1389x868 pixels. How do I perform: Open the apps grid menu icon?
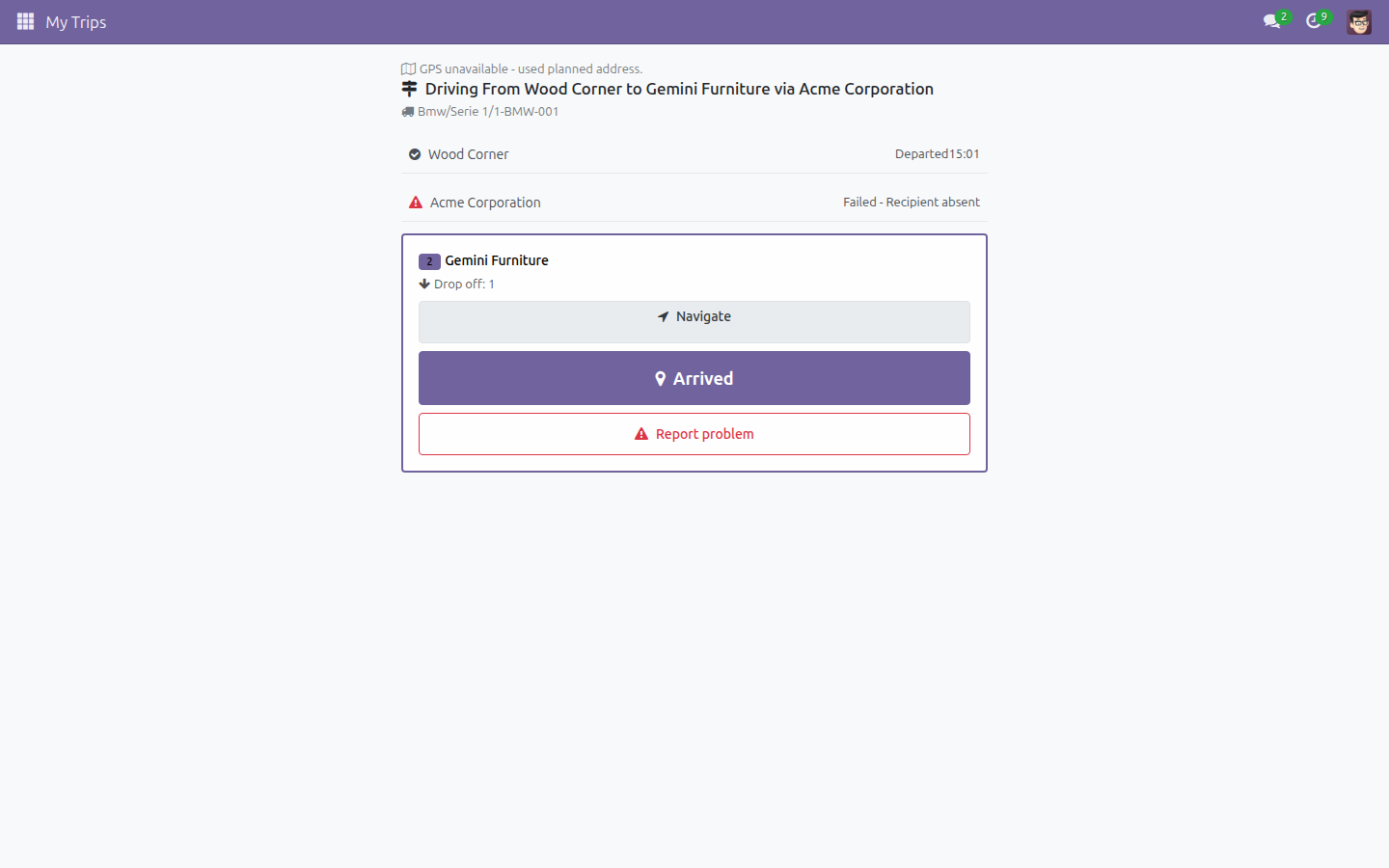coord(25,21)
